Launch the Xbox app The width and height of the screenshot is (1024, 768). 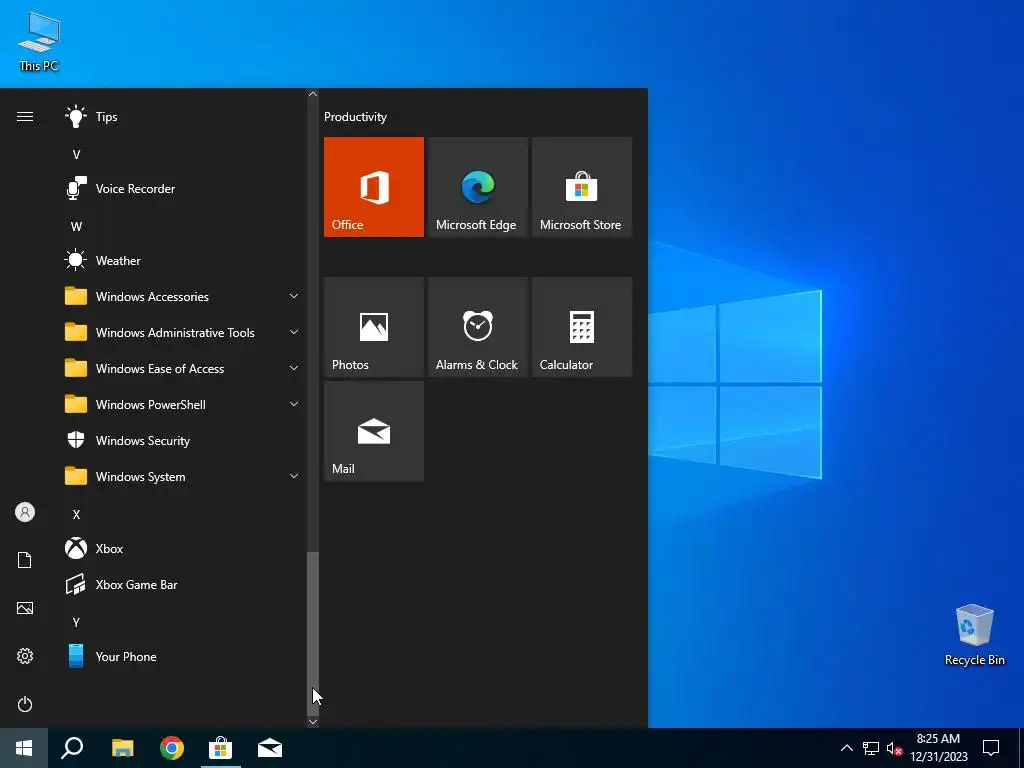tap(180, 549)
